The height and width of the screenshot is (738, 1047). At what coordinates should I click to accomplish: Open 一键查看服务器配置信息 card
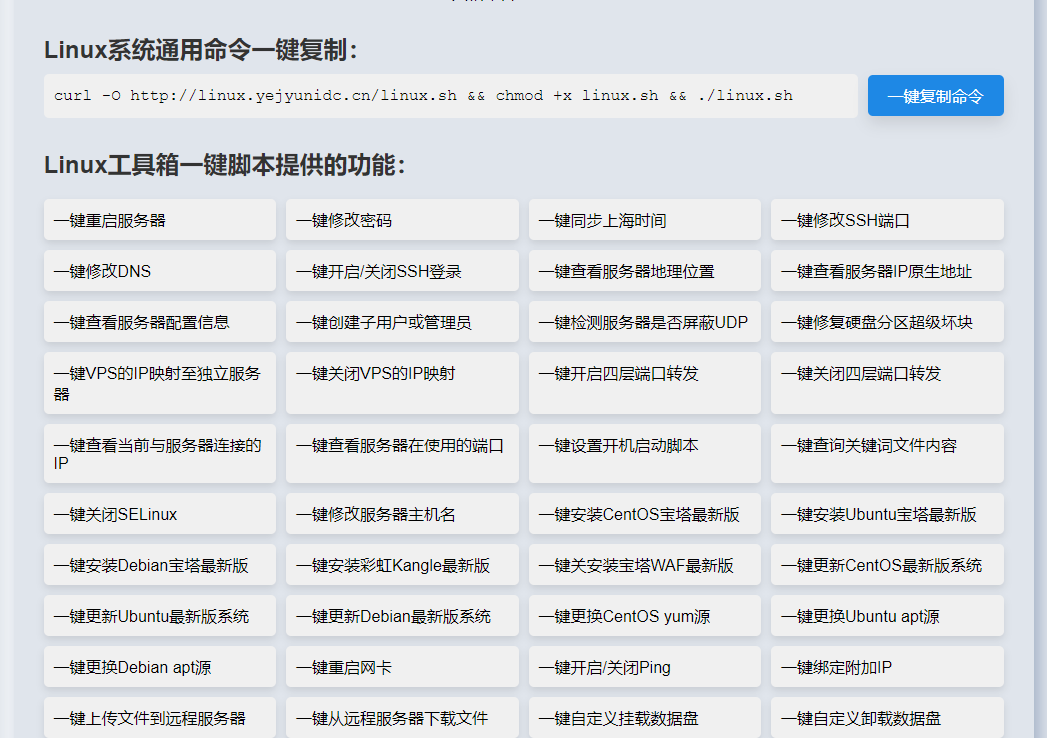click(x=160, y=322)
